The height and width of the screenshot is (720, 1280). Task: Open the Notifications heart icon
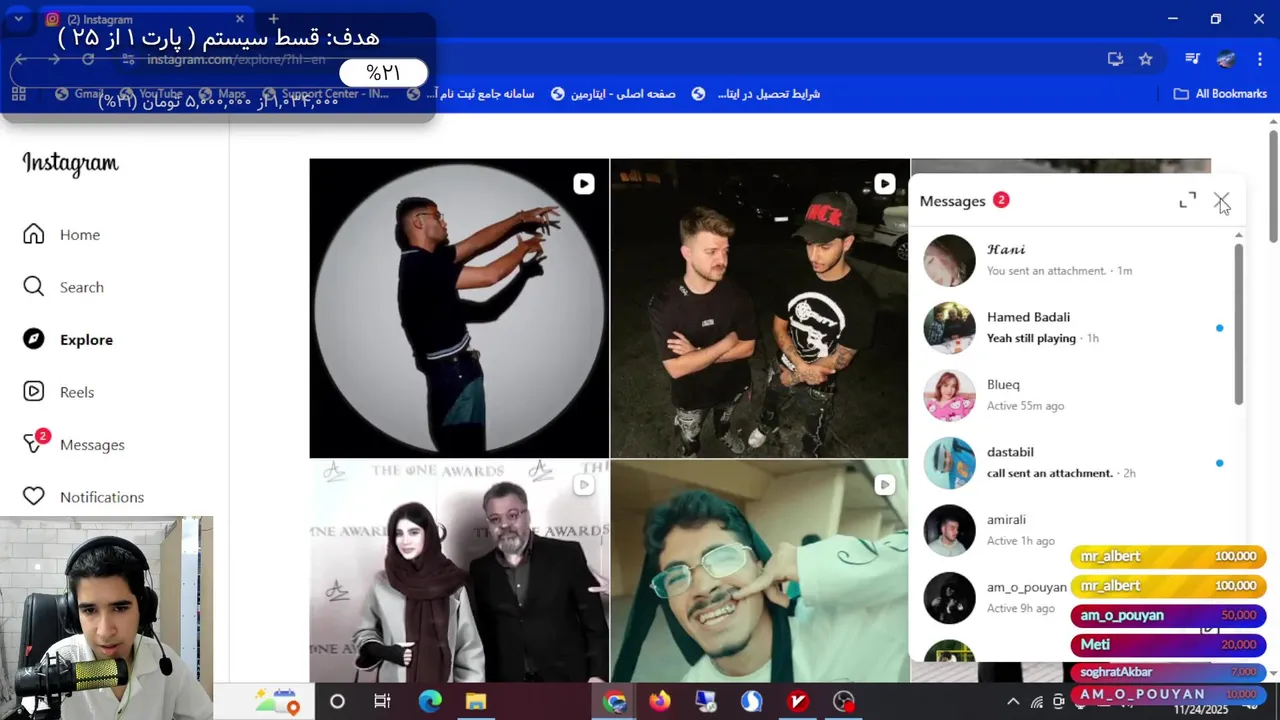[34, 497]
